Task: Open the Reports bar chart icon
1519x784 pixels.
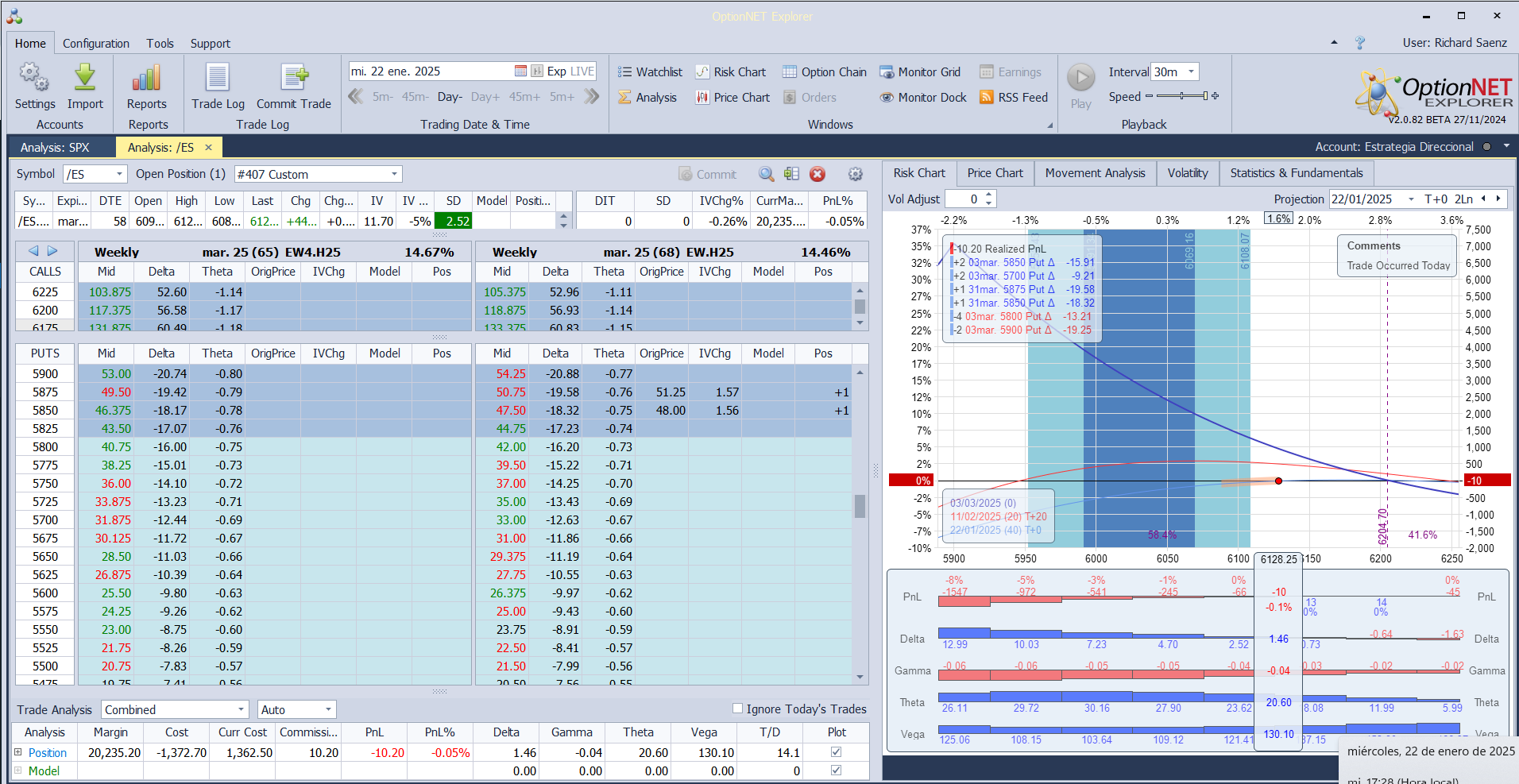Action: [x=147, y=79]
